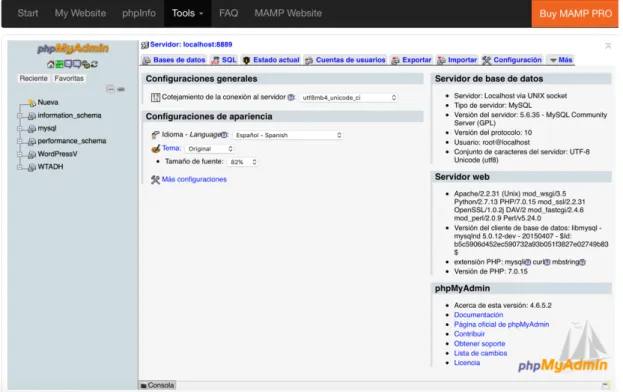The width and height of the screenshot is (623, 392).
Task: Open the Consola panel
Action: [x=157, y=385]
